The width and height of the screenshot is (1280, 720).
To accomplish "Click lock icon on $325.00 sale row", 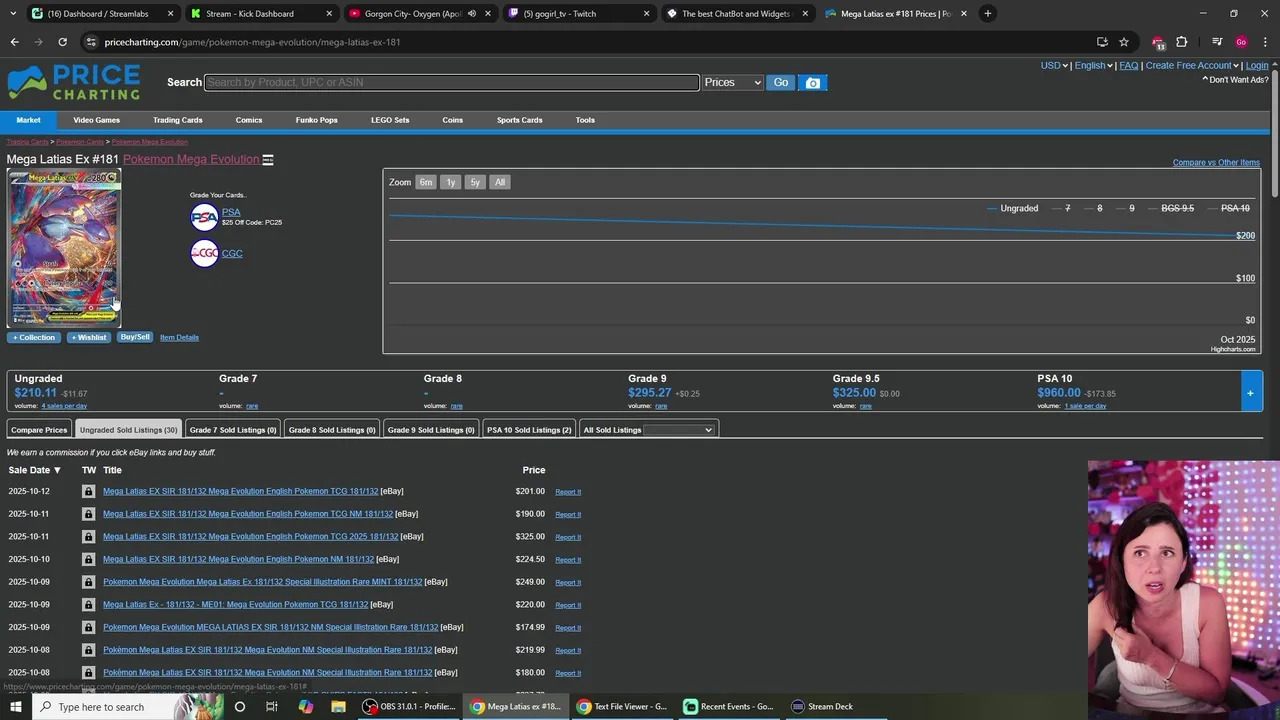I will tap(88, 537).
